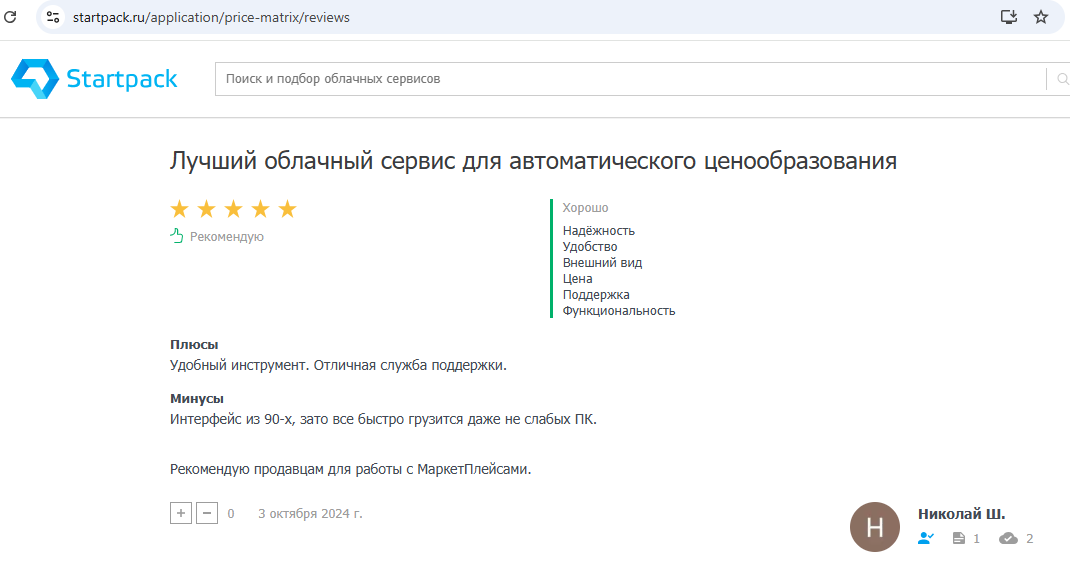Focus the cloud services search field
The image size is (1070, 572).
click(x=630, y=79)
